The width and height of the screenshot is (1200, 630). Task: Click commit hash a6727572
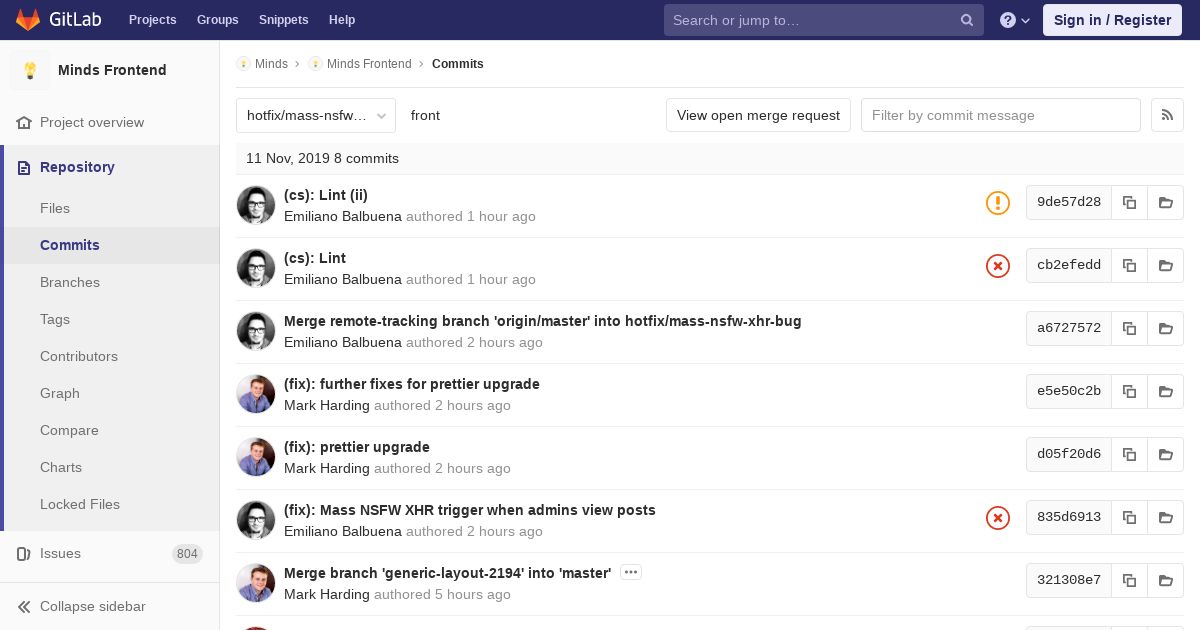pyautogui.click(x=1069, y=328)
